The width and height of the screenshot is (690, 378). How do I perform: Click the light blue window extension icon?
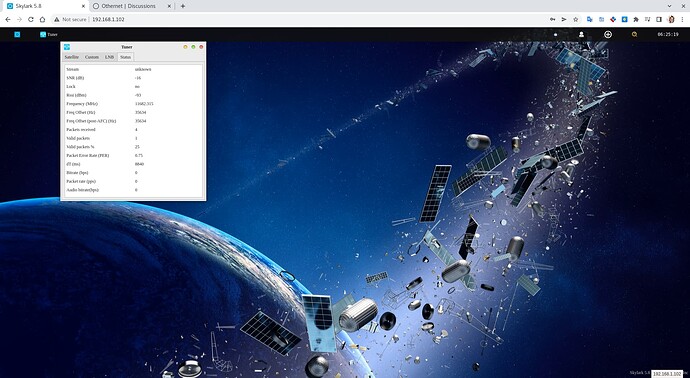click(601, 19)
